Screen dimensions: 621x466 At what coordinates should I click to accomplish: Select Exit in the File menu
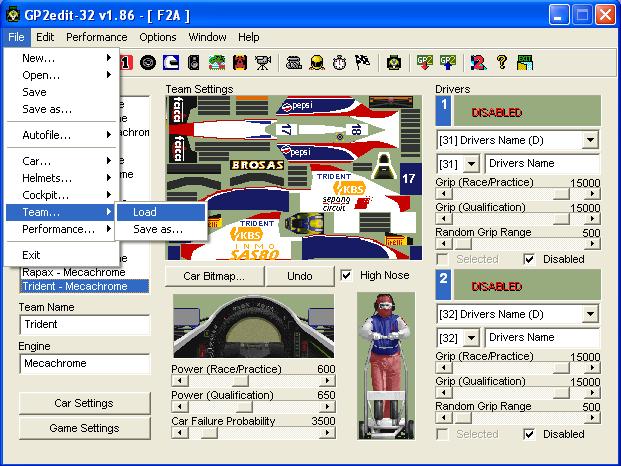pos(32,255)
